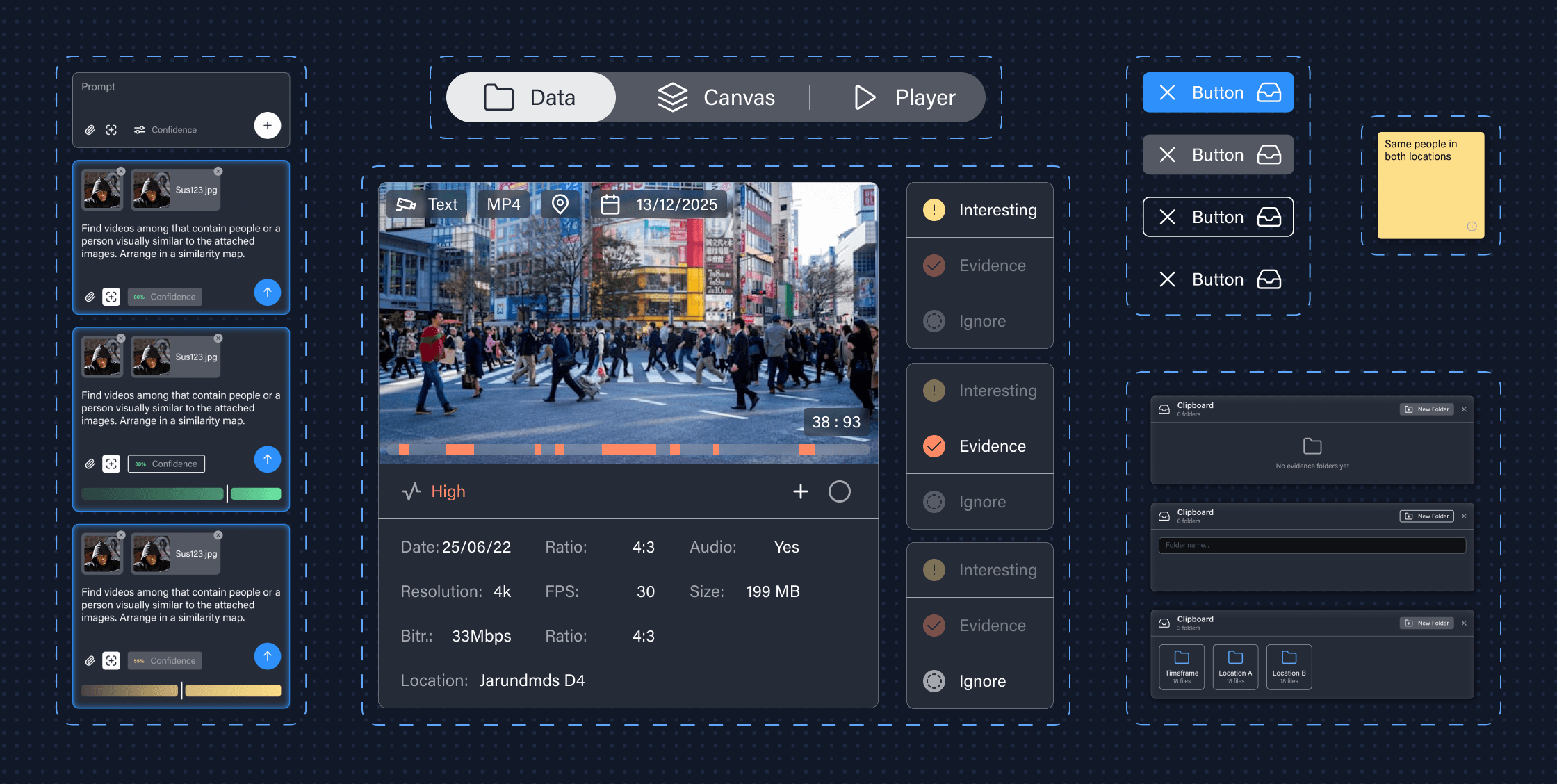The image size is (1557, 784).
Task: Click New Folder in the top Clipboard panel
Action: 1427,409
